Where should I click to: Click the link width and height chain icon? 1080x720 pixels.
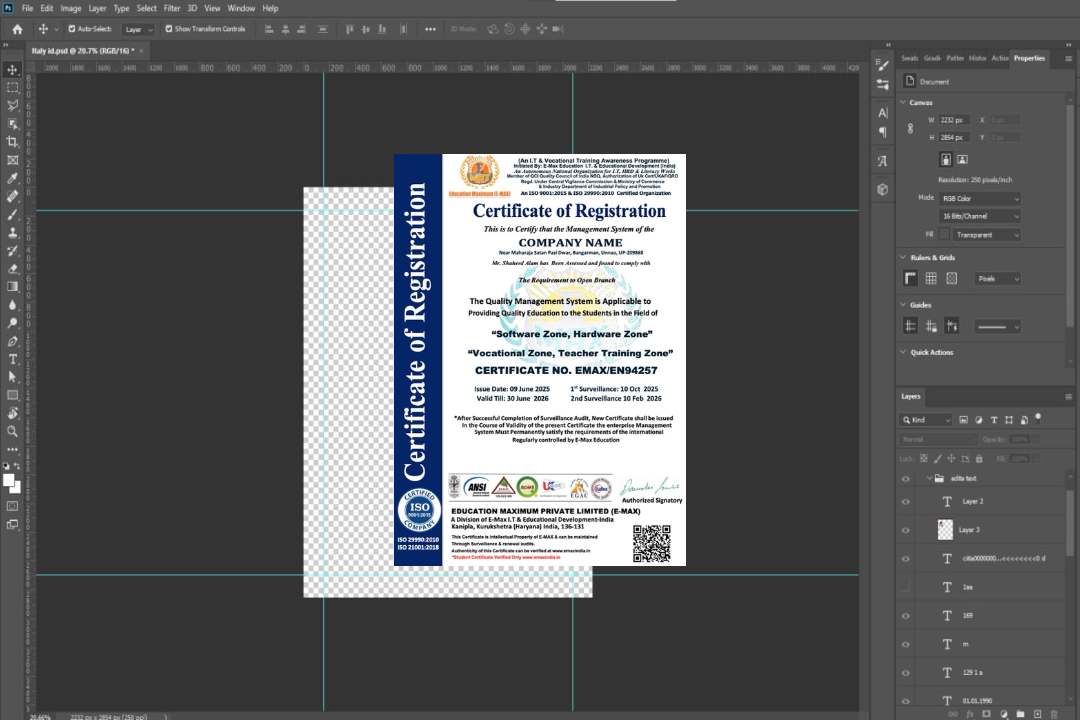(911, 129)
